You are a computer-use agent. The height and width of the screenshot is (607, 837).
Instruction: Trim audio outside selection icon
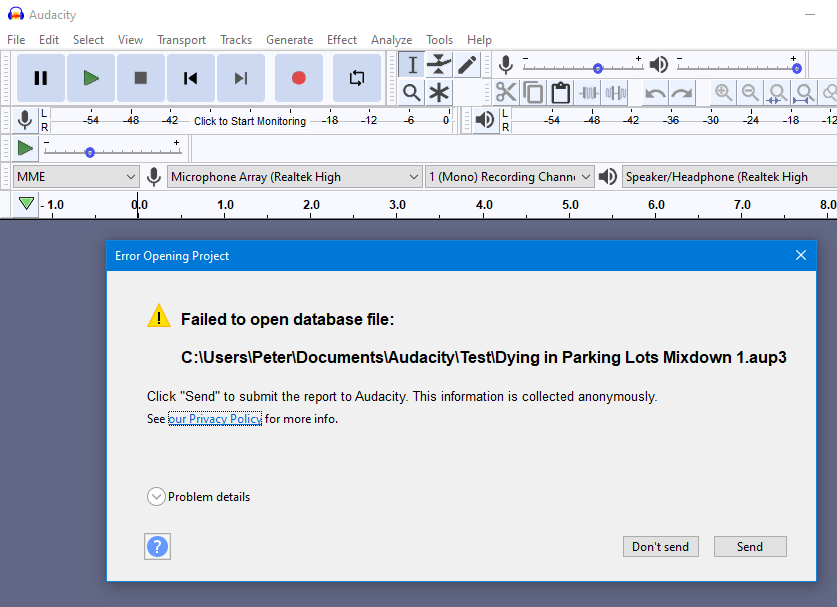pyautogui.click(x=588, y=93)
